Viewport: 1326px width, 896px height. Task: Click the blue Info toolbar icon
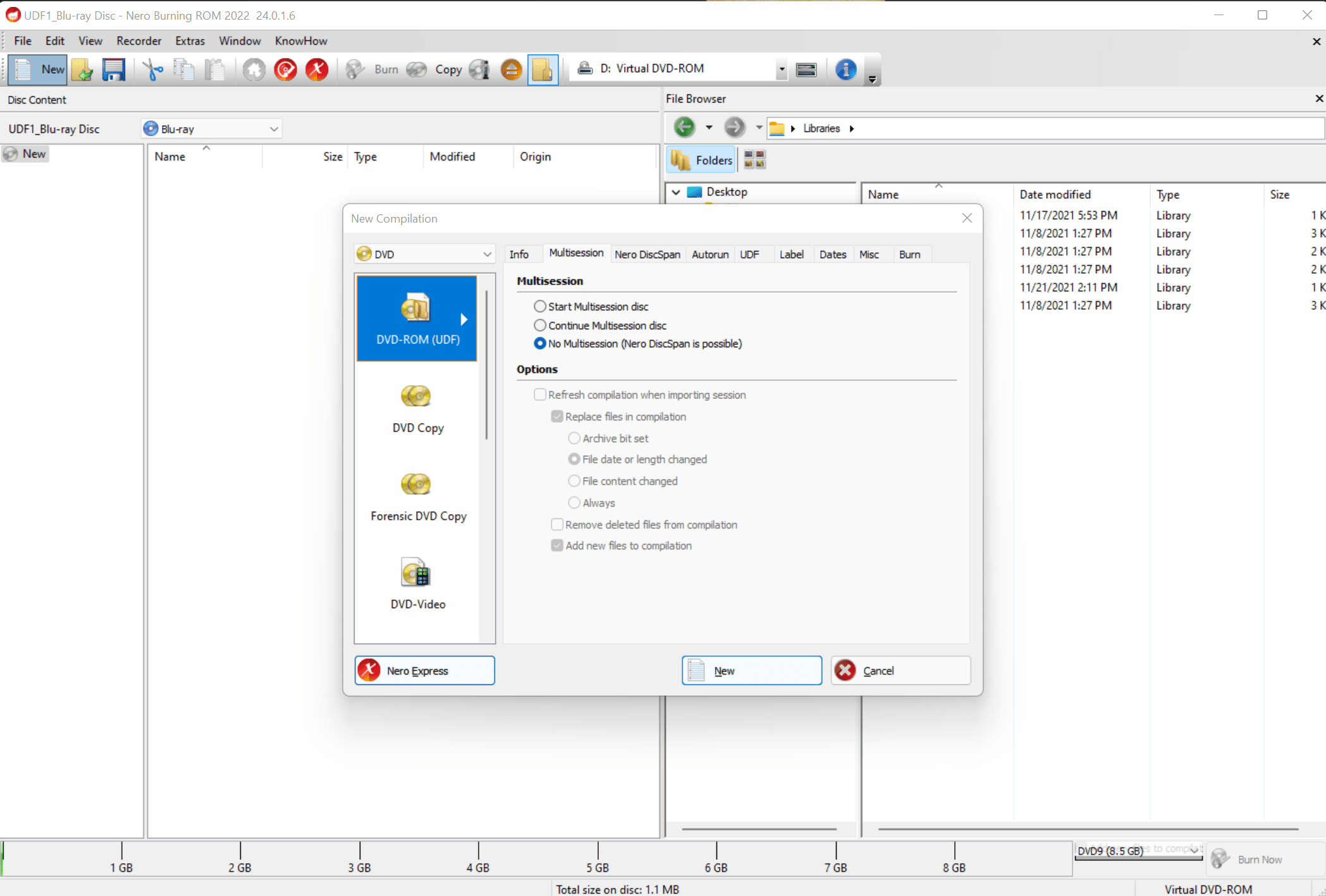[845, 70]
